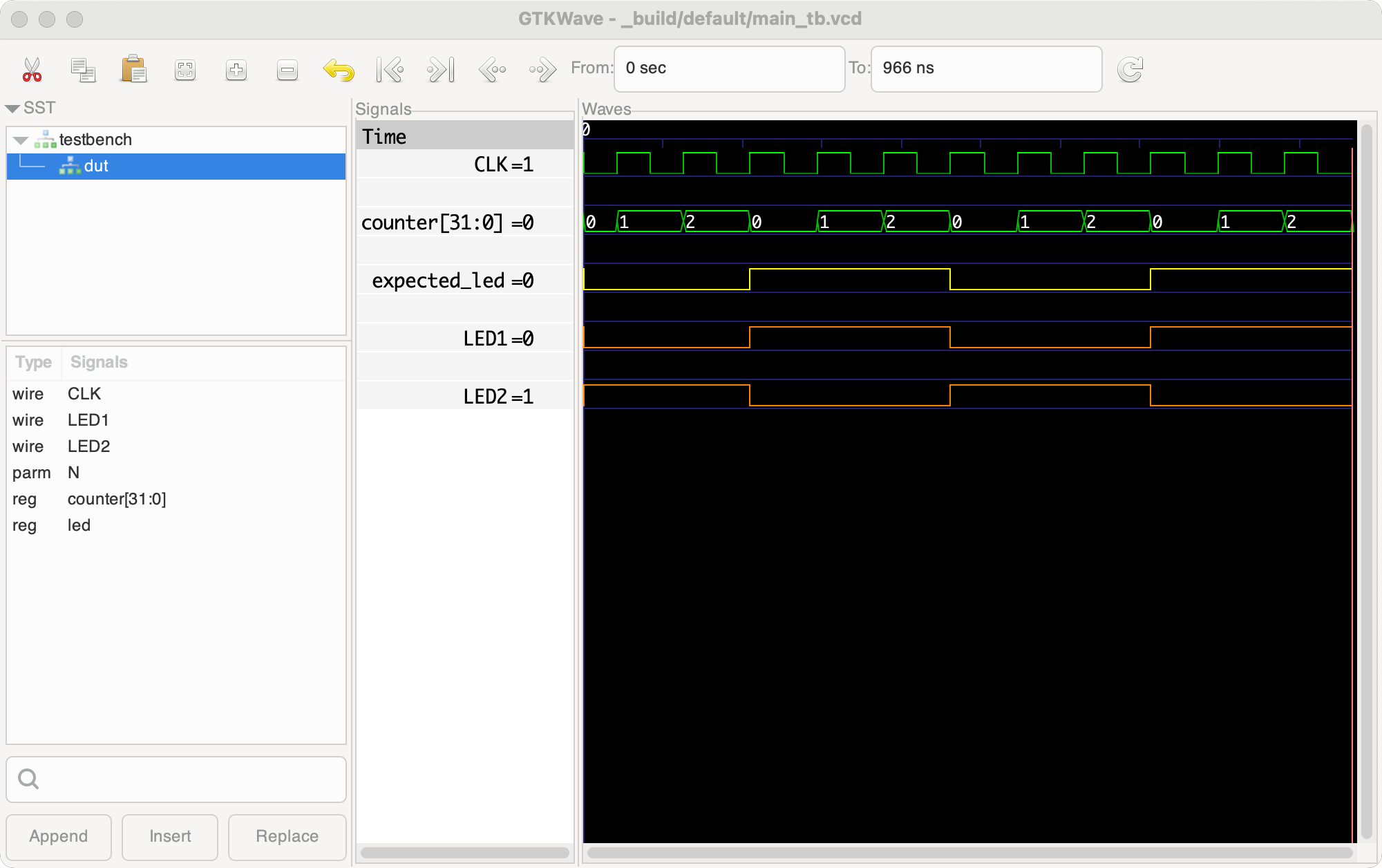The width and height of the screenshot is (1382, 868).
Task: Edit the From time field
Action: (729, 68)
